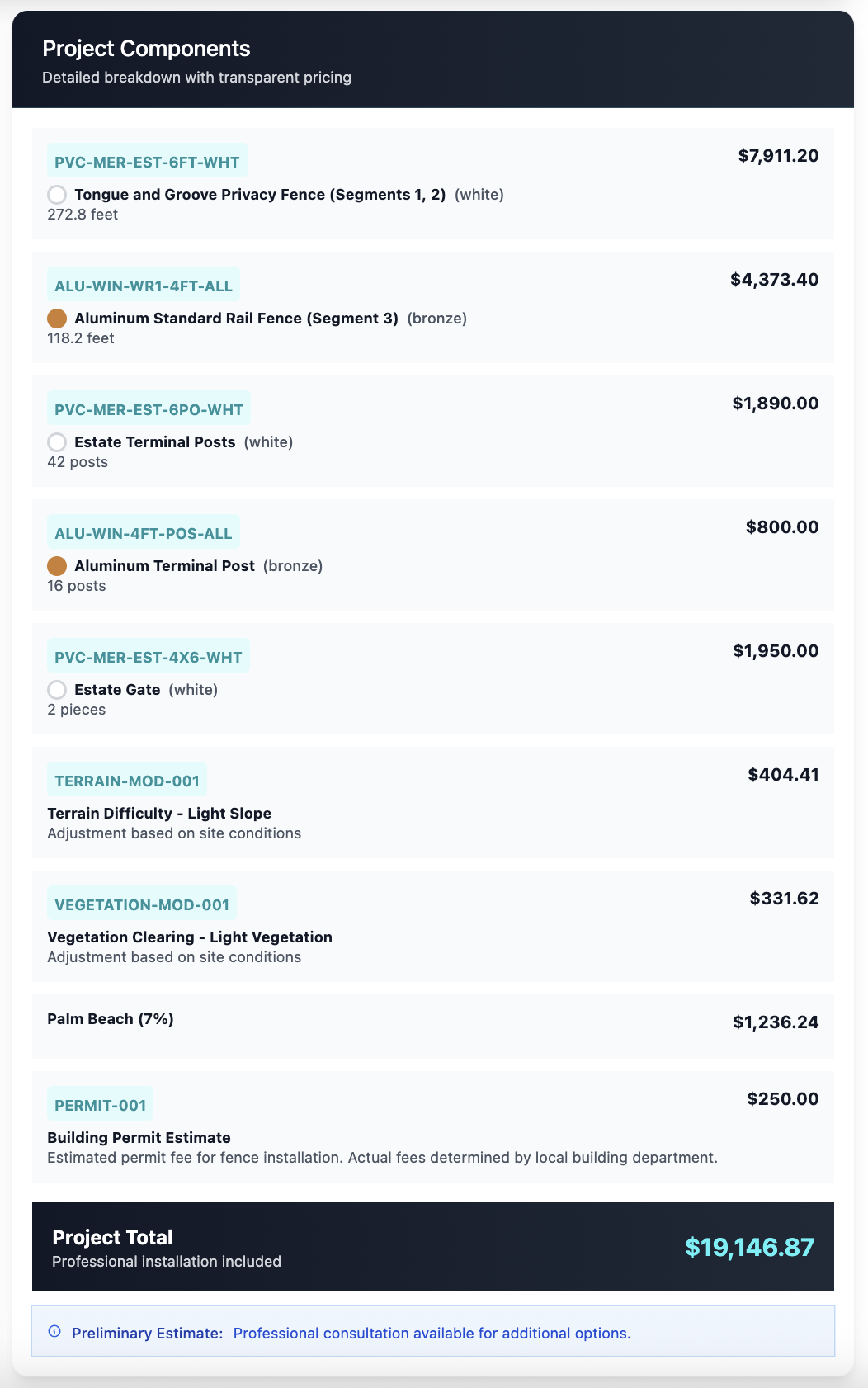Image resolution: width=868 pixels, height=1388 pixels.
Task: Click the VEGETATION-MOD-001 code badge
Action: 142,904
